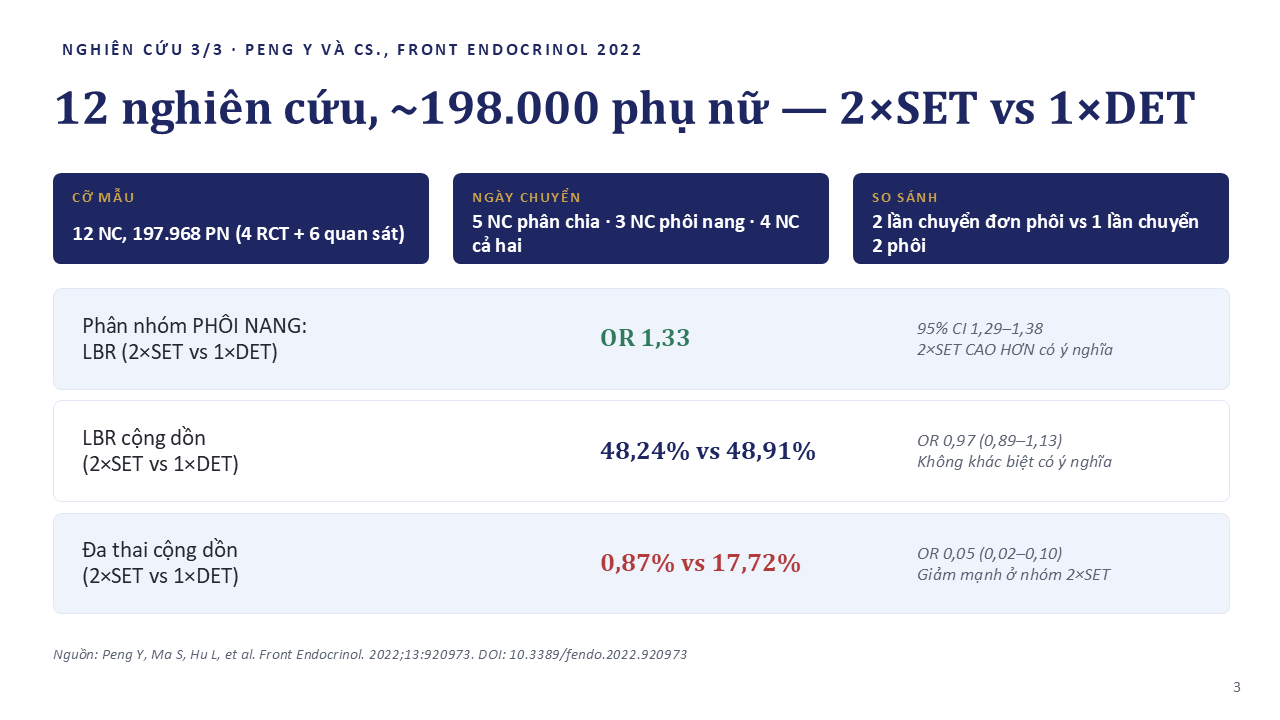Click the Không khác biệt có ý nghĩa text

pos(1014,462)
